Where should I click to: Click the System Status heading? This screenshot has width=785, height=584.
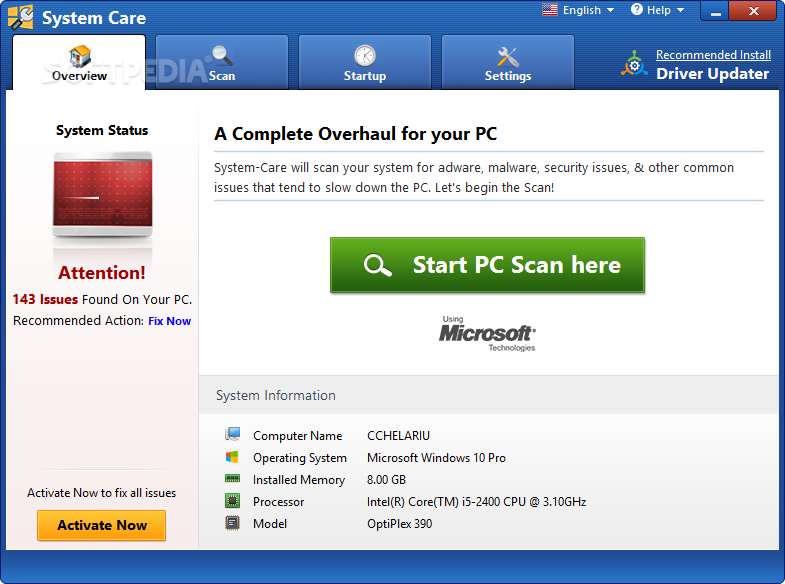(x=102, y=131)
